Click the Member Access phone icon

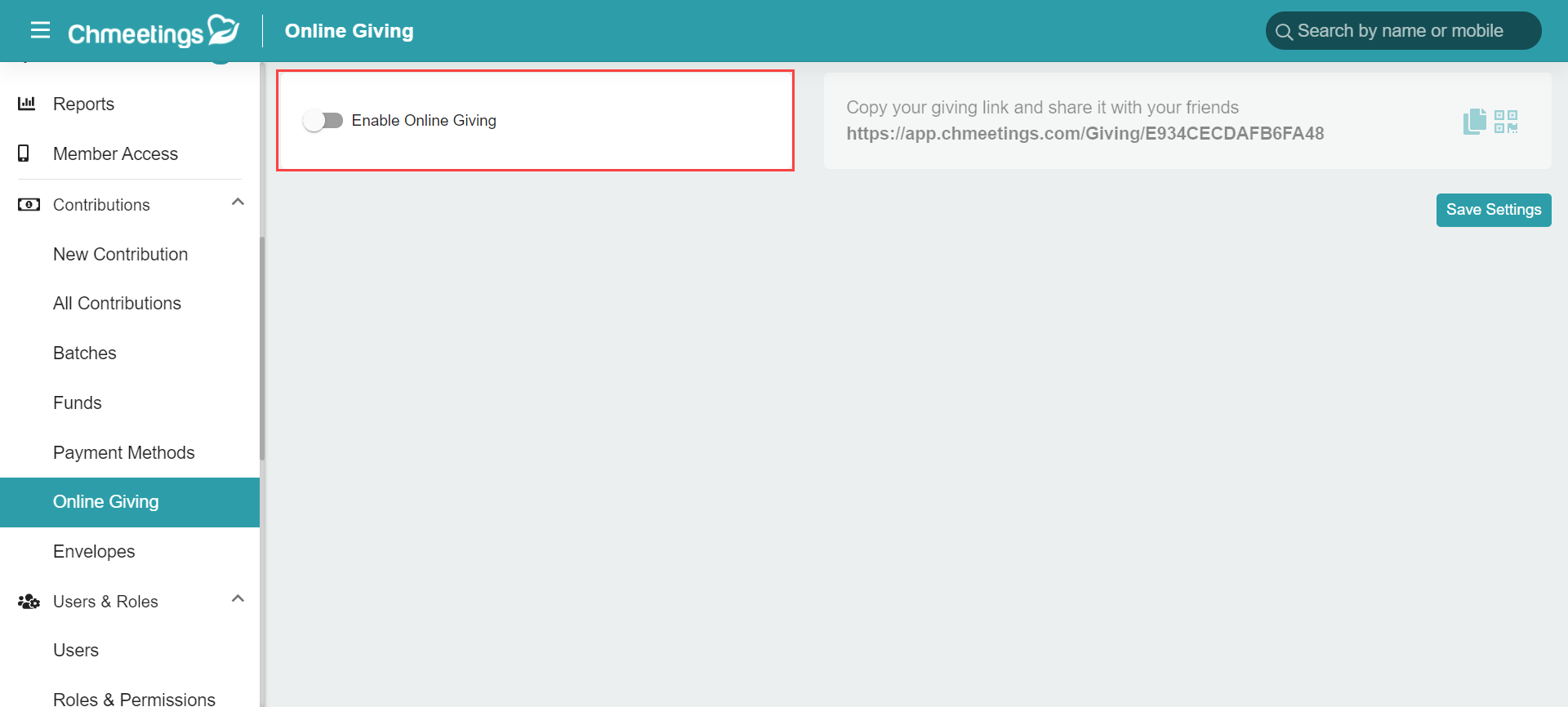24,153
